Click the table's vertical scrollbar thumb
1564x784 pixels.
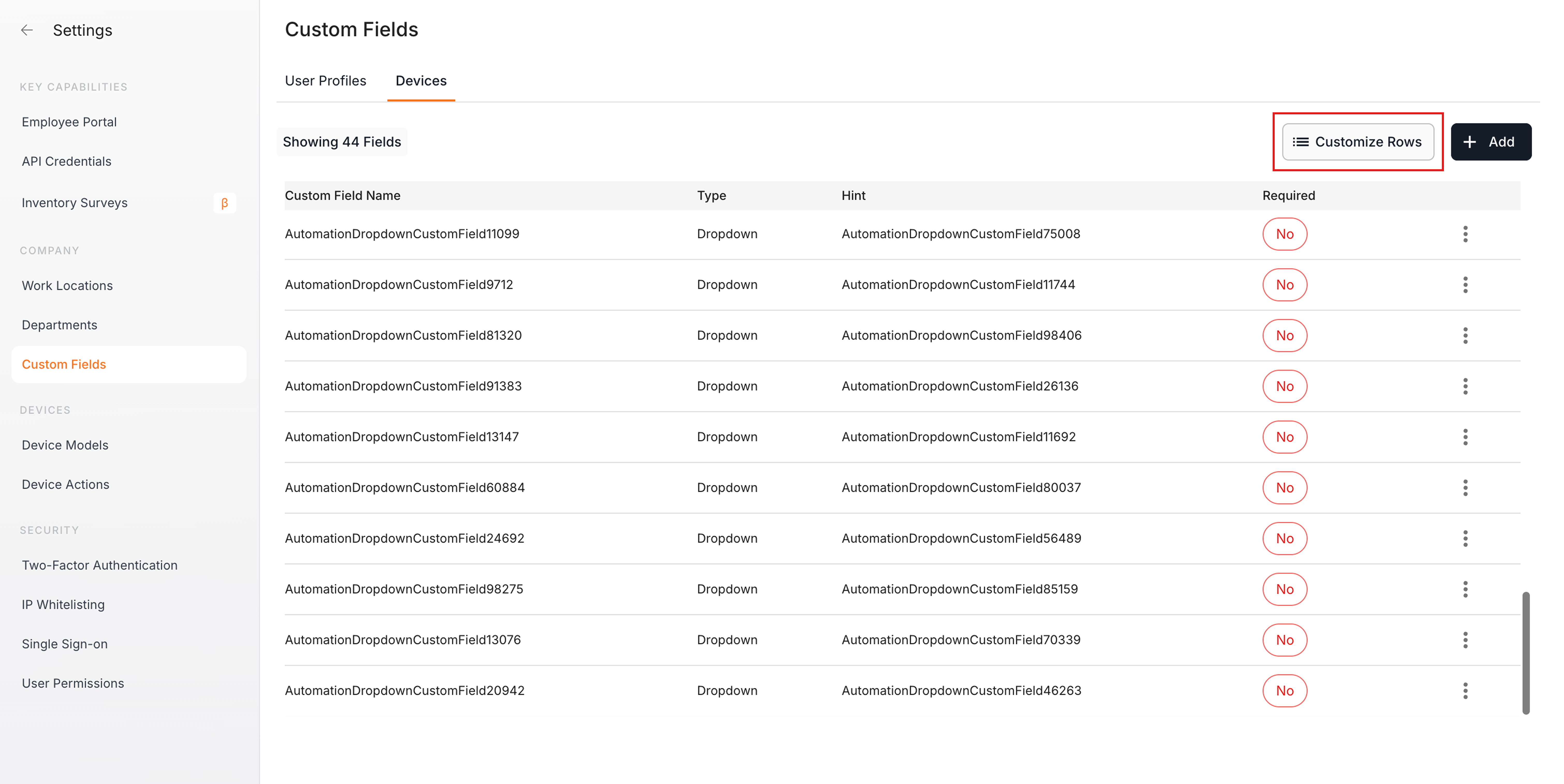(x=1525, y=653)
